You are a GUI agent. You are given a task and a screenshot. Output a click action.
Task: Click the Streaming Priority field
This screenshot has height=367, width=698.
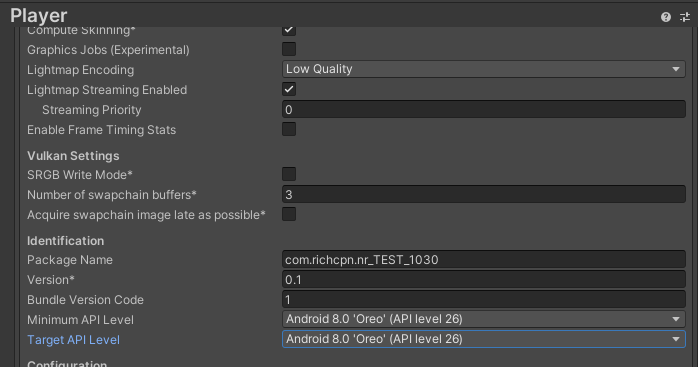click(x=484, y=110)
